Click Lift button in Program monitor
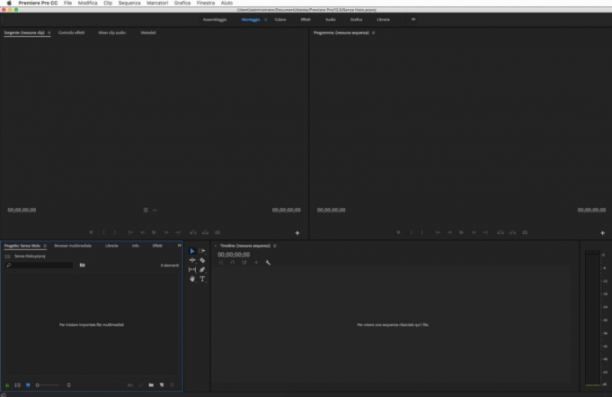This screenshot has height=397, width=612. [500, 232]
